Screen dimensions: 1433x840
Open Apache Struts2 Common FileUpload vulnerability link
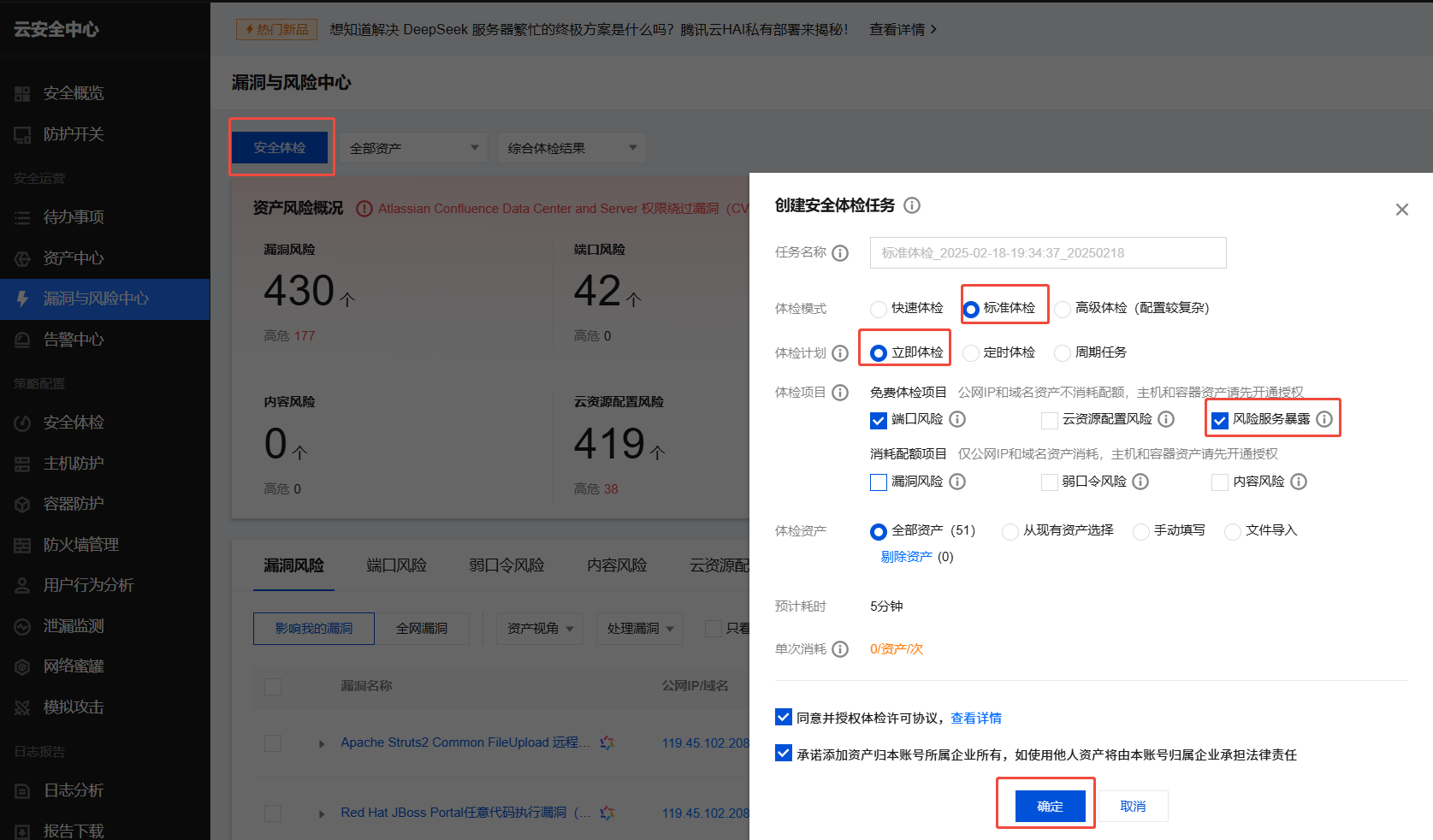pyautogui.click(x=465, y=742)
